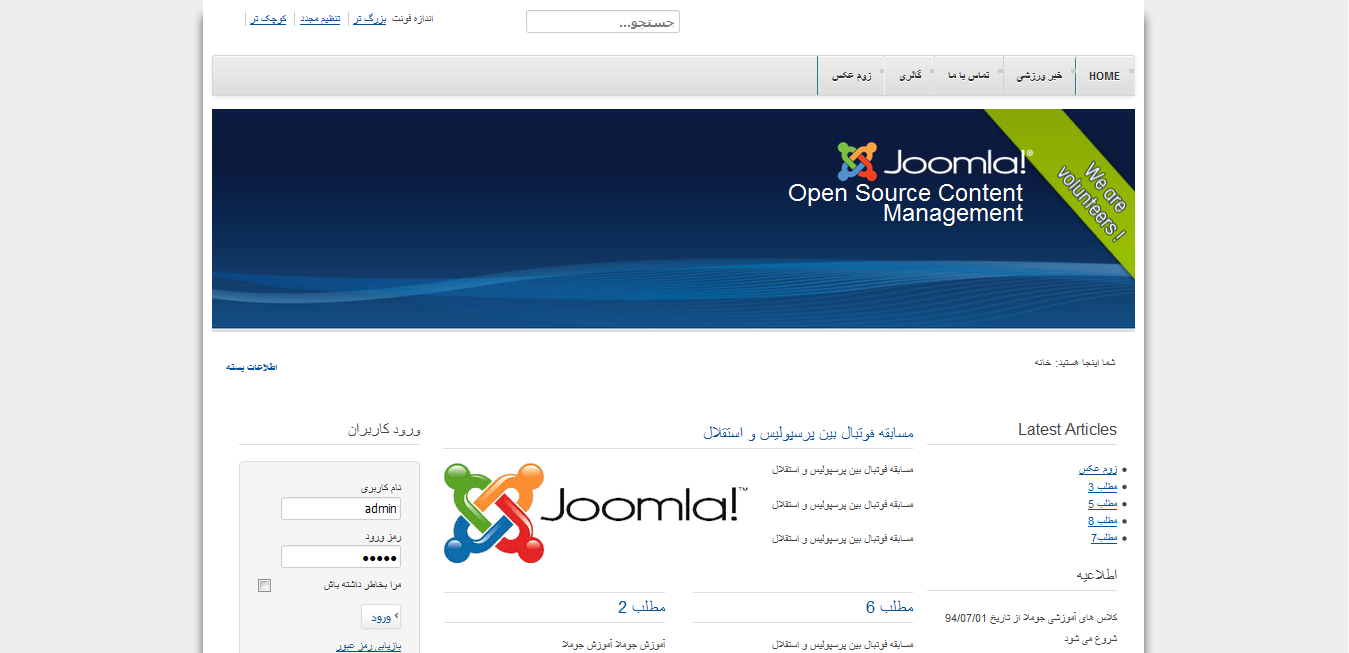Viewport: 1349px width, 653px height.
Task: Enable the مرا بخاطر داشته باش checkbox
Action: click(264, 585)
